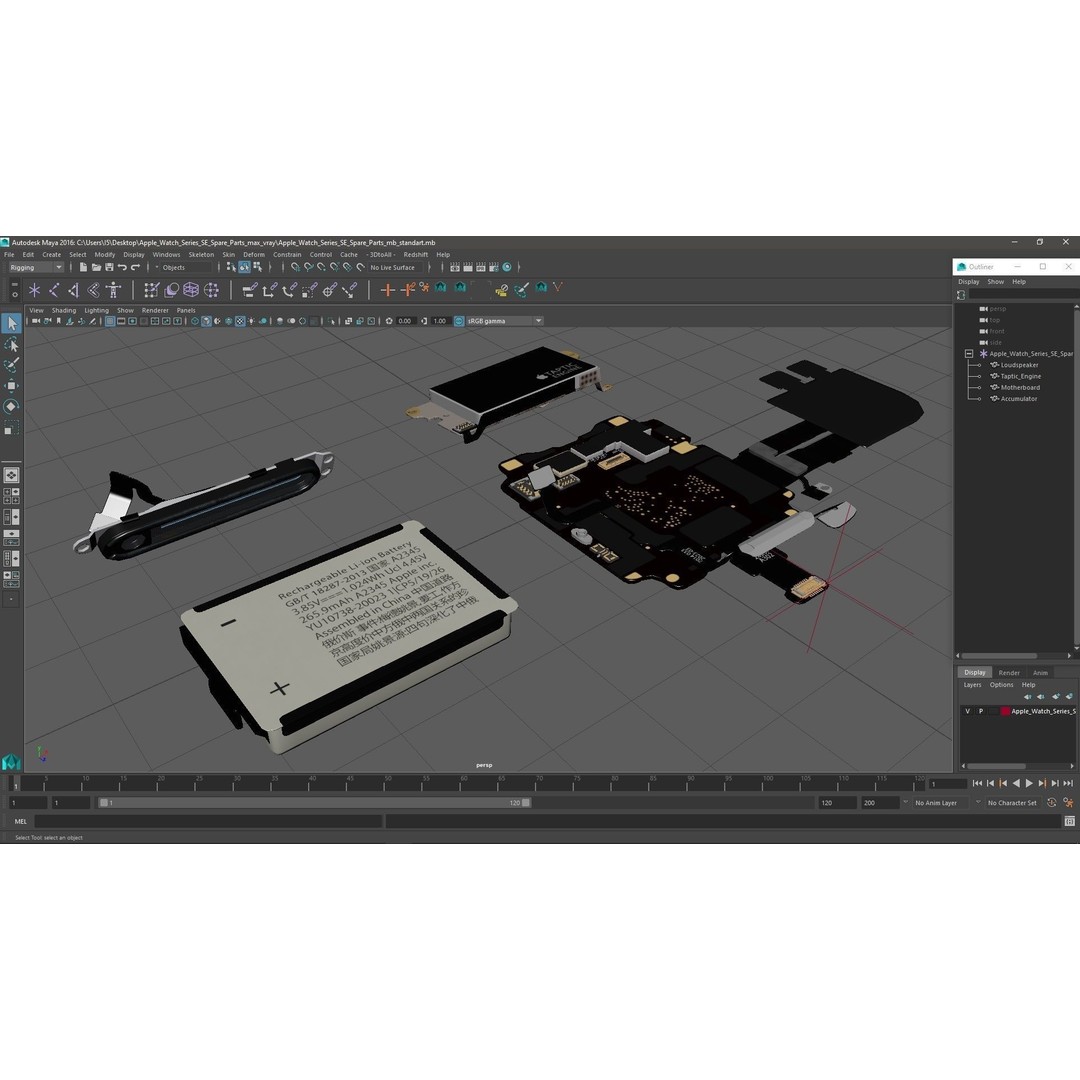This screenshot has width=1080, height=1080.
Task: Toggle the color management sRGB icon
Action: (459, 321)
